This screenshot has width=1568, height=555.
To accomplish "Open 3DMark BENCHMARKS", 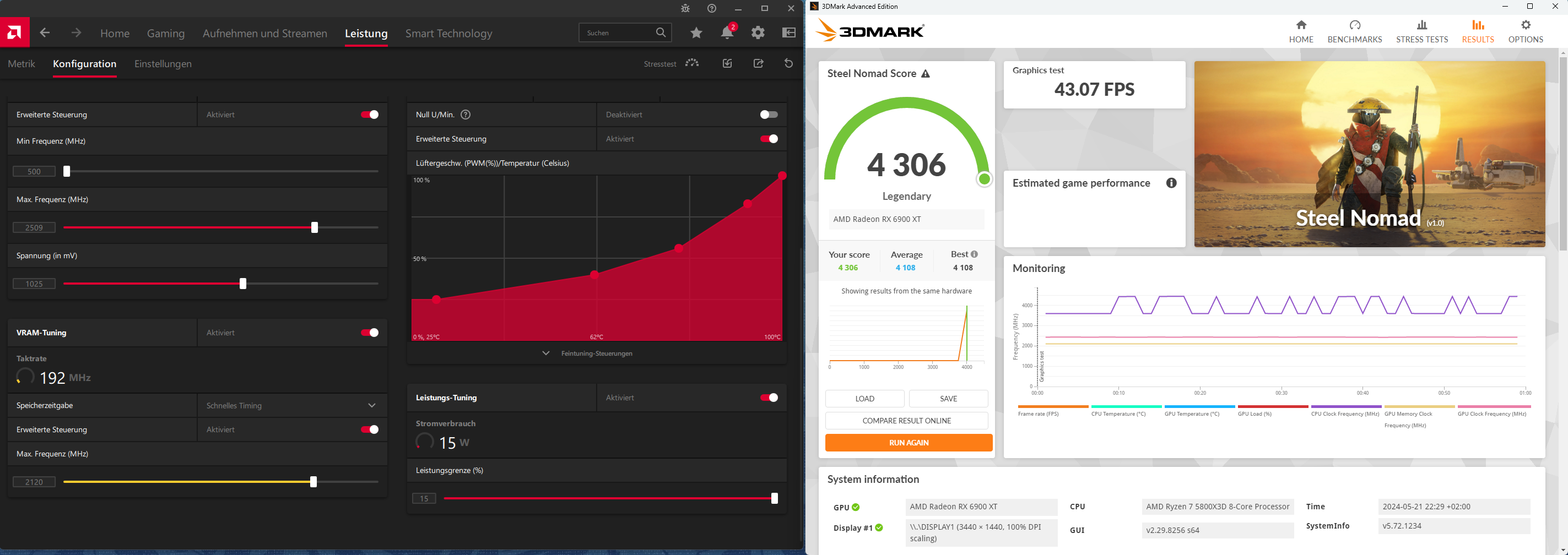I will 1355,31.
